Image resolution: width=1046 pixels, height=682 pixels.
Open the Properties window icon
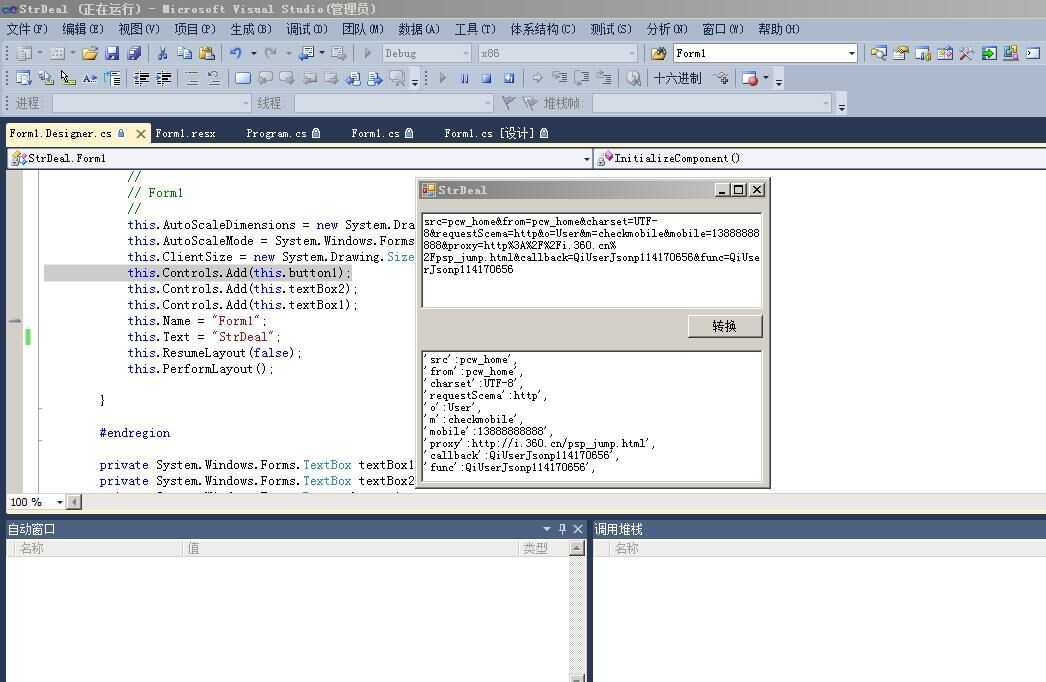(x=901, y=53)
